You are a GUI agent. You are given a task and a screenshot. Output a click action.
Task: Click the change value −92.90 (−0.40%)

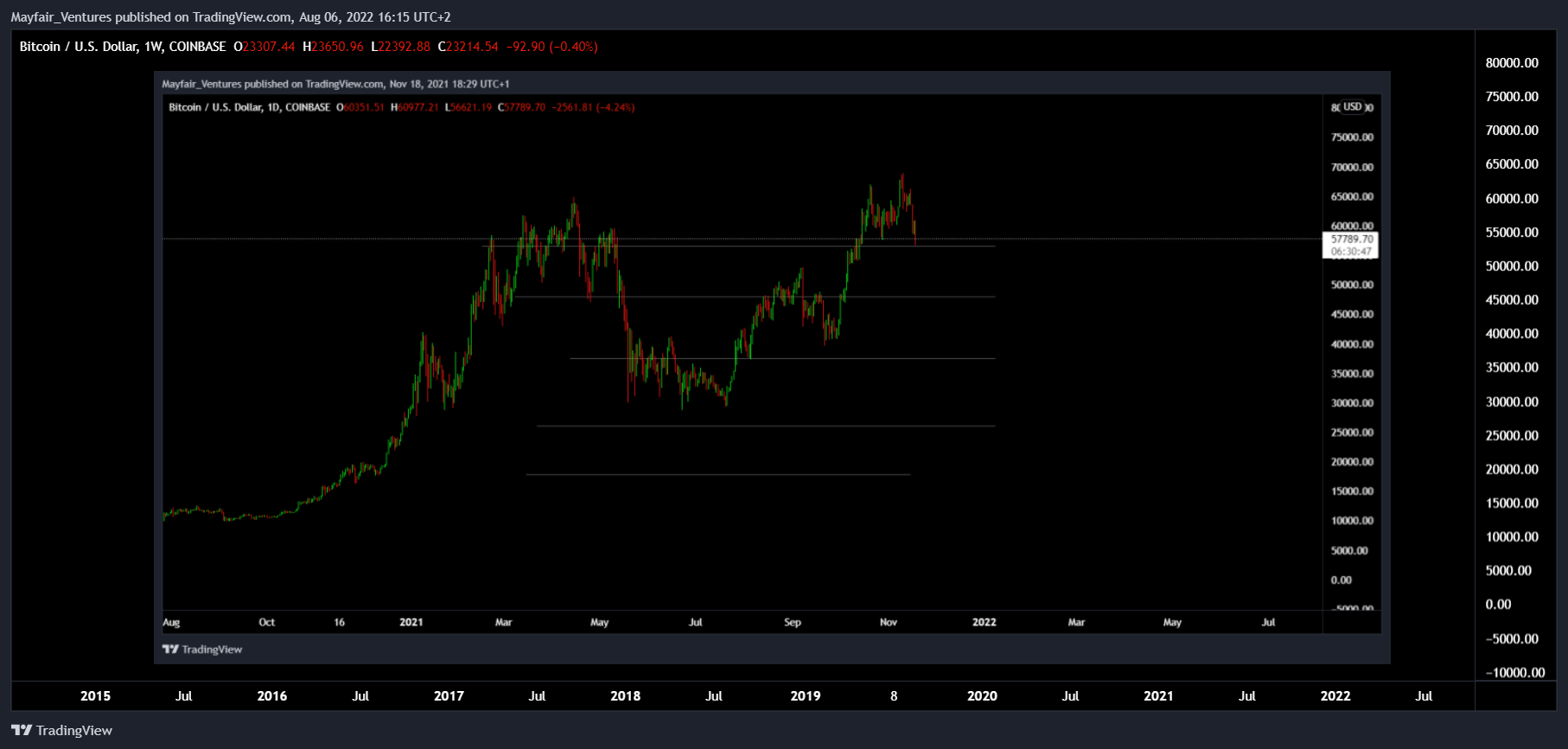tap(552, 47)
